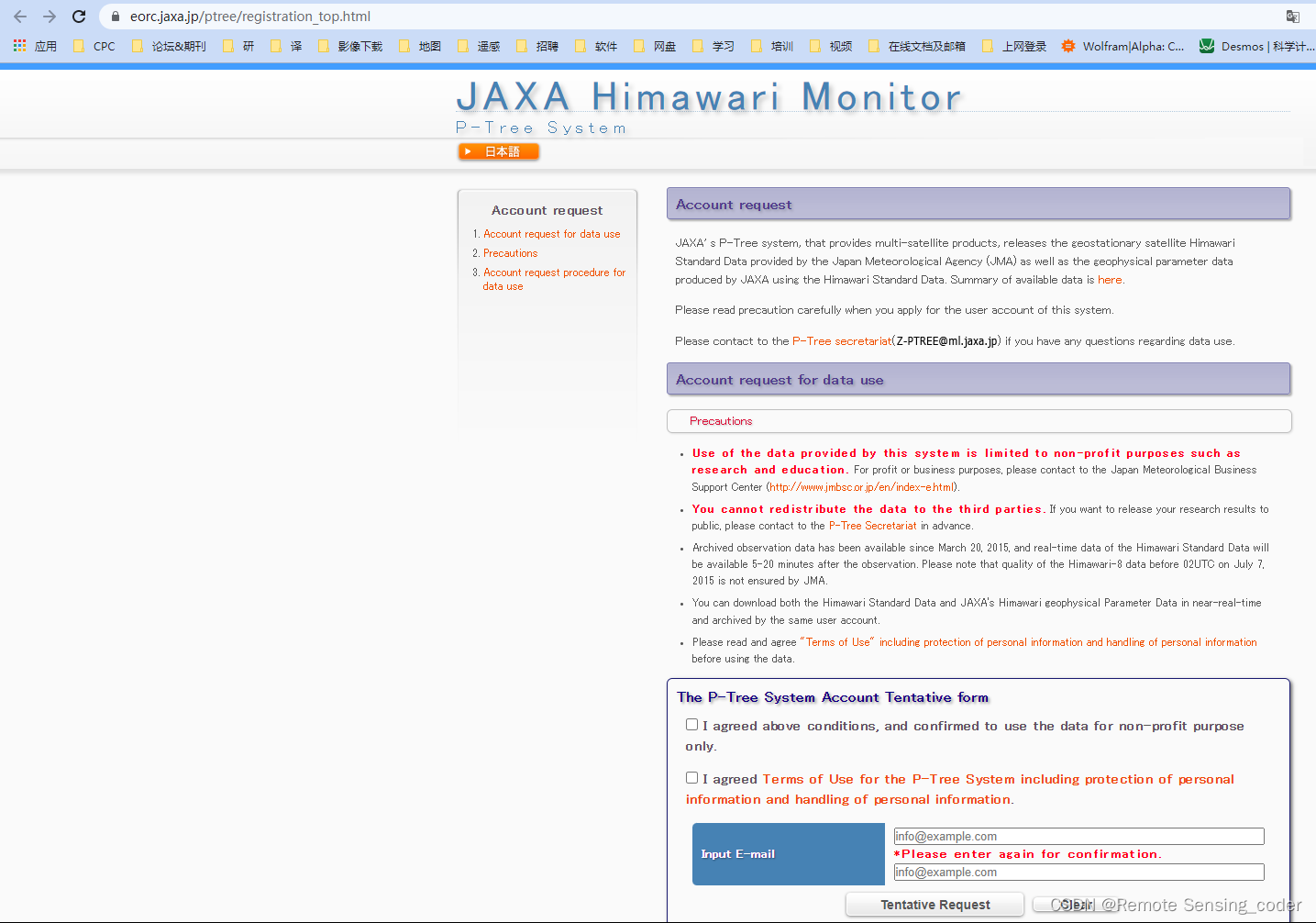
Task: Open the Wolfram|Alpha bookmark
Action: pos(1123,46)
